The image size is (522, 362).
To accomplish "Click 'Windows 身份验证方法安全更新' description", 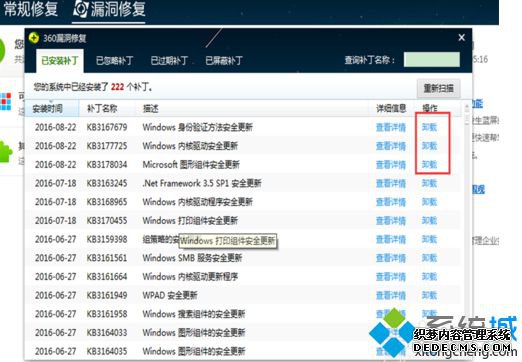I will [197, 127].
